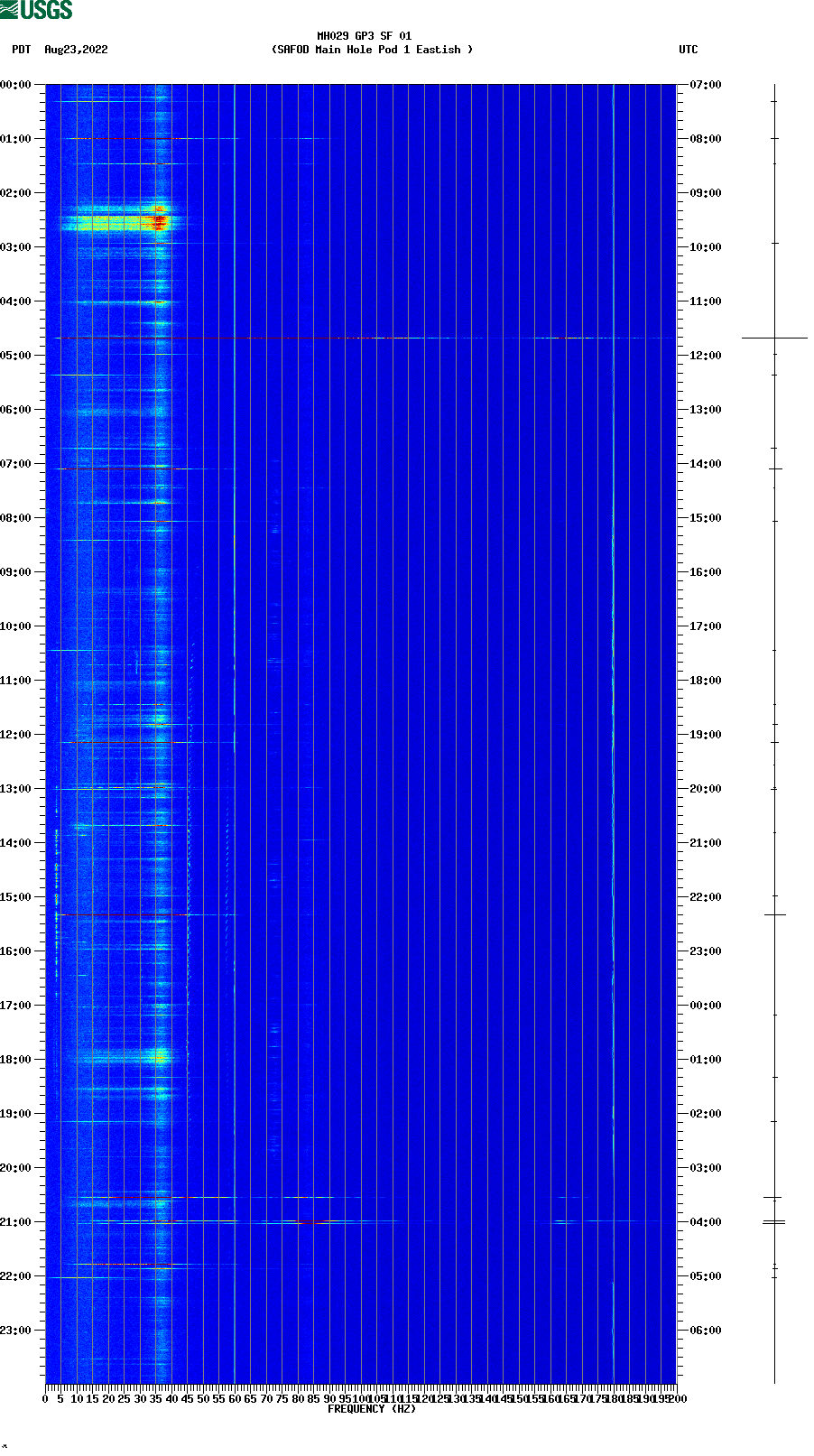The image size is (814, 1456).
Task: Click the FREQUENCY (HZ) axis label
Action: point(372,1409)
